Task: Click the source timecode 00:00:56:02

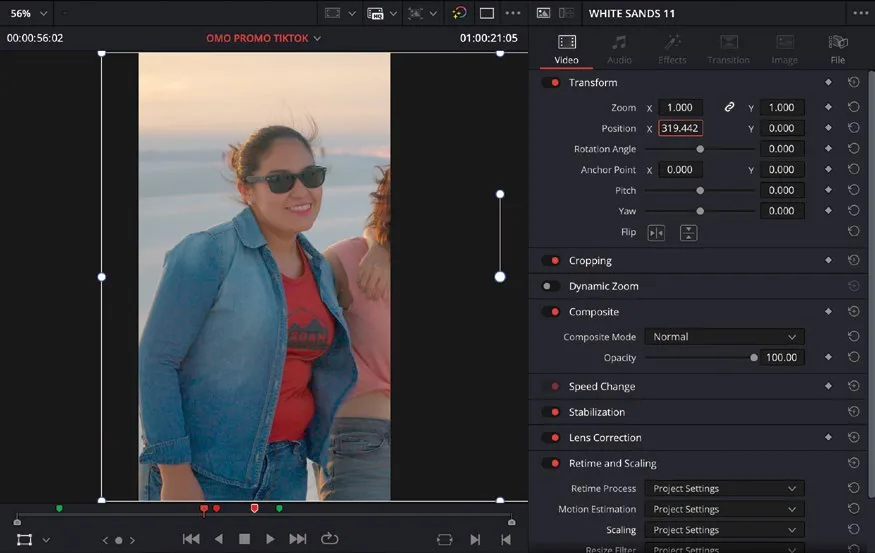Action: click(35, 39)
